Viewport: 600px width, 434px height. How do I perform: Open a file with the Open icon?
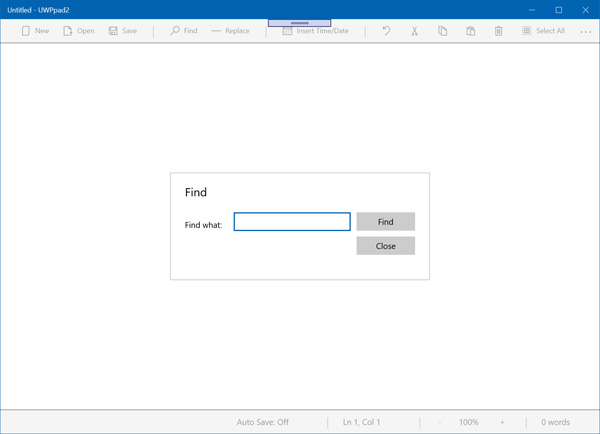coord(68,31)
